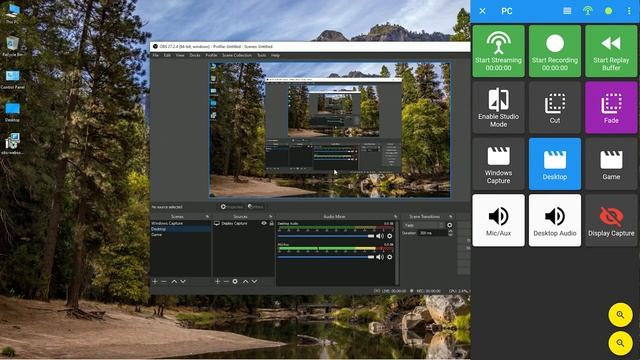Tap the Start Recording tile
The image size is (640, 360).
(x=555, y=51)
